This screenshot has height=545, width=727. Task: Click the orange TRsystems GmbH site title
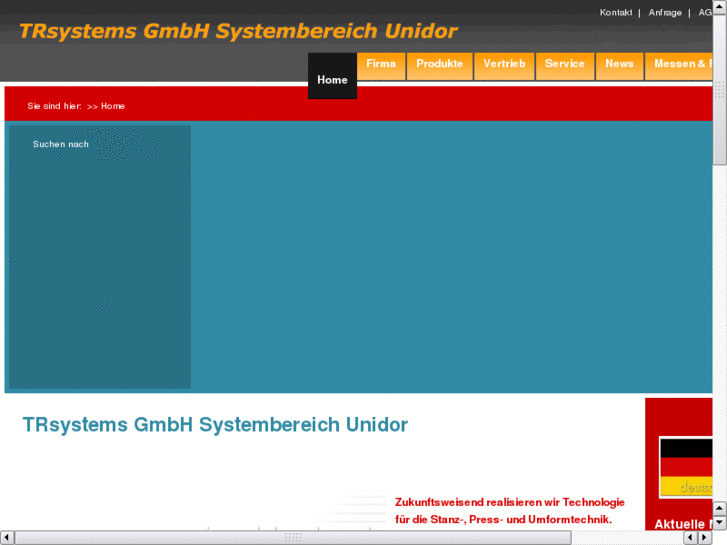[x=238, y=31]
